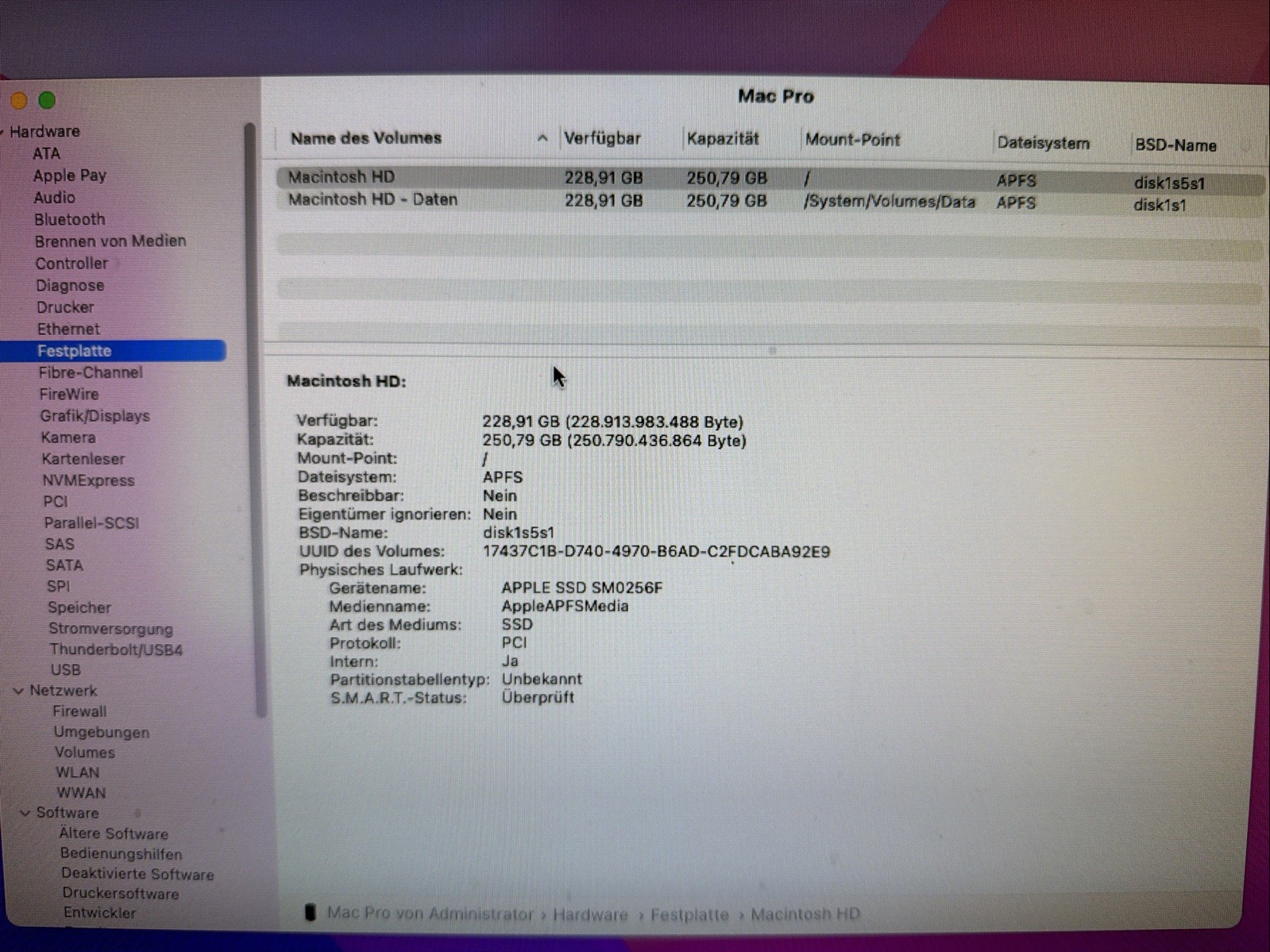Select the Macintosh HD - Daten row
The height and width of the screenshot is (952, 1270).
coord(770,202)
